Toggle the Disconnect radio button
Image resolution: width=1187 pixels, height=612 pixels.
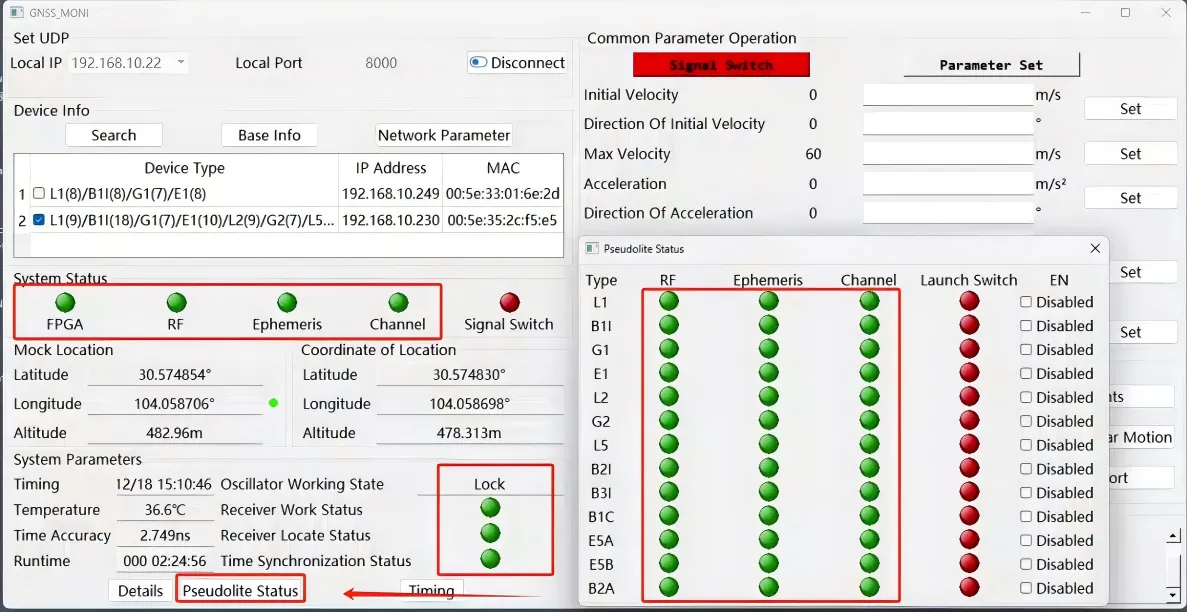(x=479, y=63)
